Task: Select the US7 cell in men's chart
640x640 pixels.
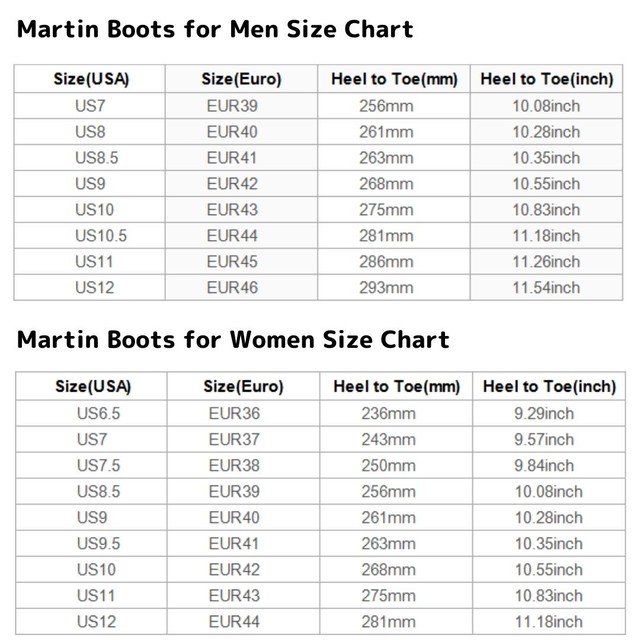Action: 90,106
